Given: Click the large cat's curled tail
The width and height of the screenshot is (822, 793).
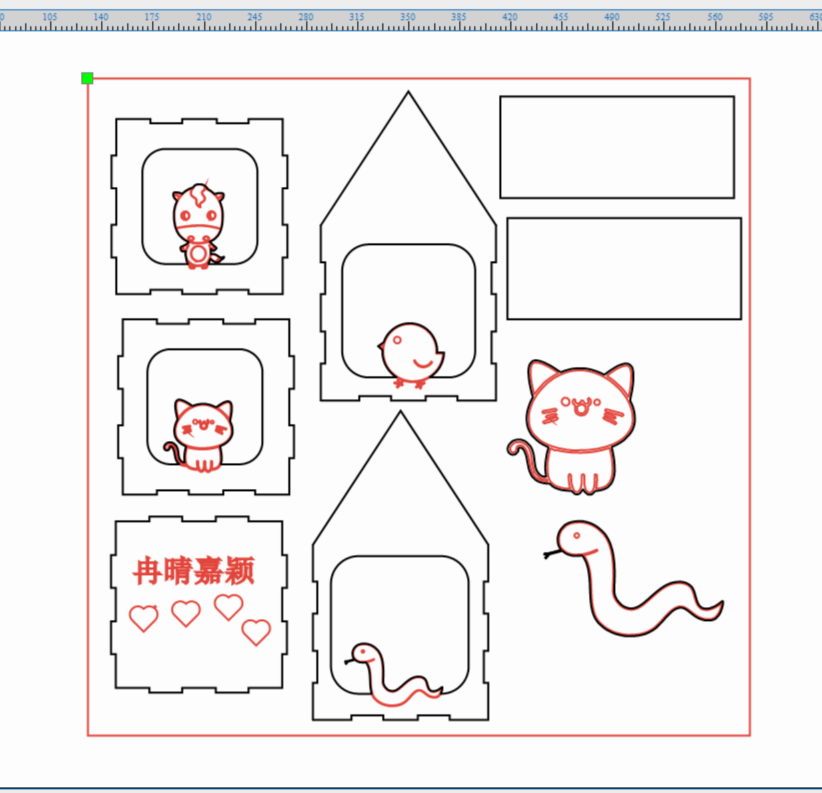Looking at the screenshot, I should tap(523, 460).
